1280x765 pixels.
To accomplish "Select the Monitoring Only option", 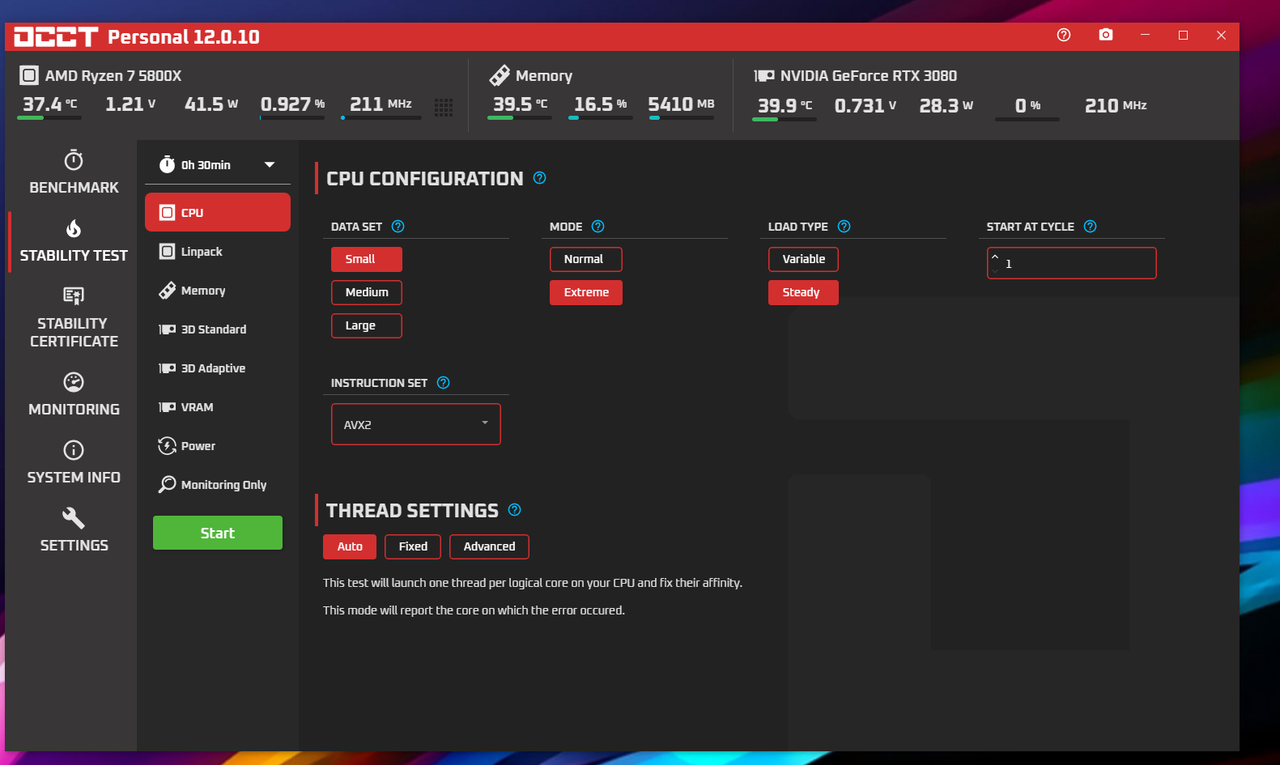I will 218,485.
